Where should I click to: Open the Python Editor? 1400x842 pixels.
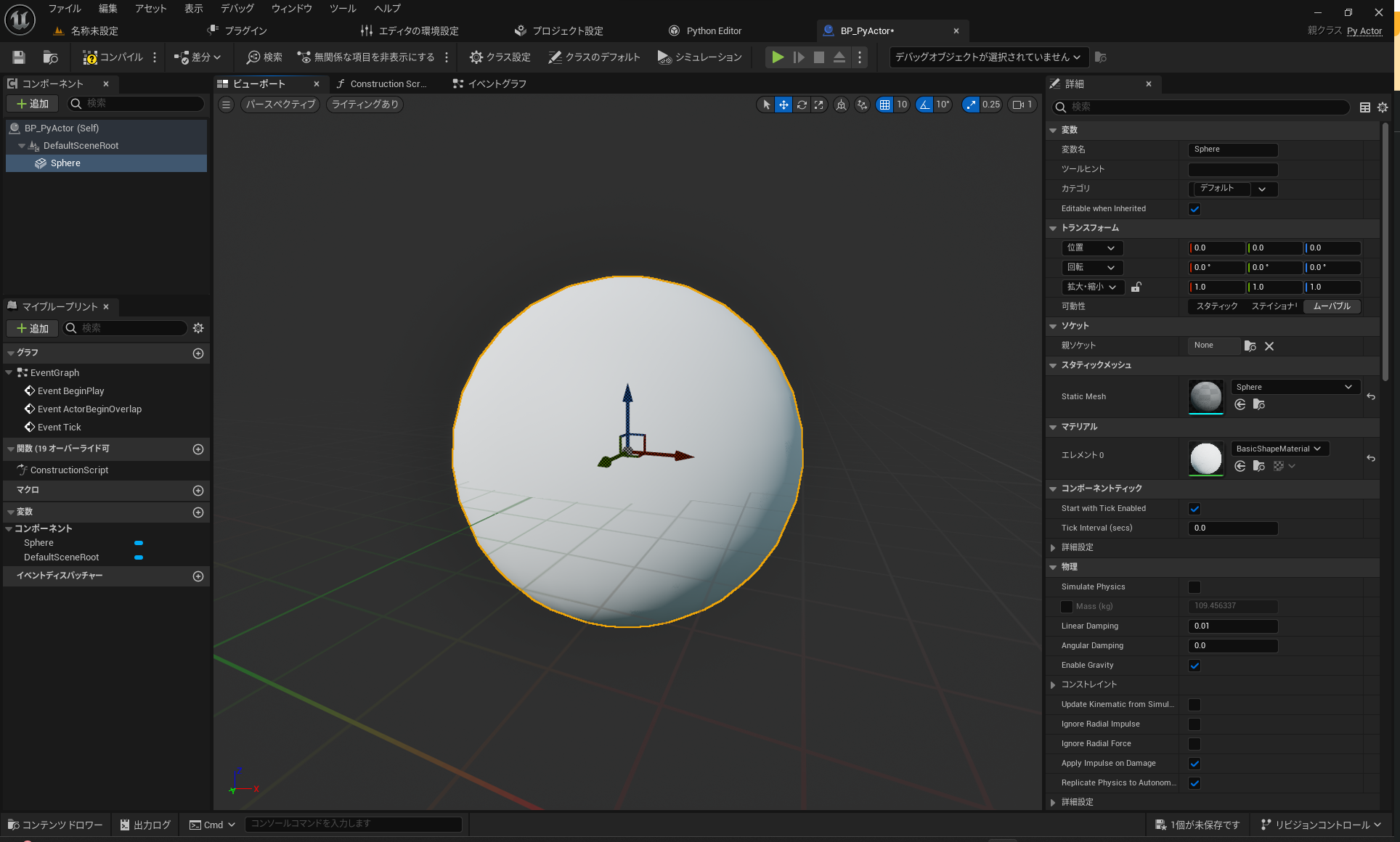click(x=704, y=30)
